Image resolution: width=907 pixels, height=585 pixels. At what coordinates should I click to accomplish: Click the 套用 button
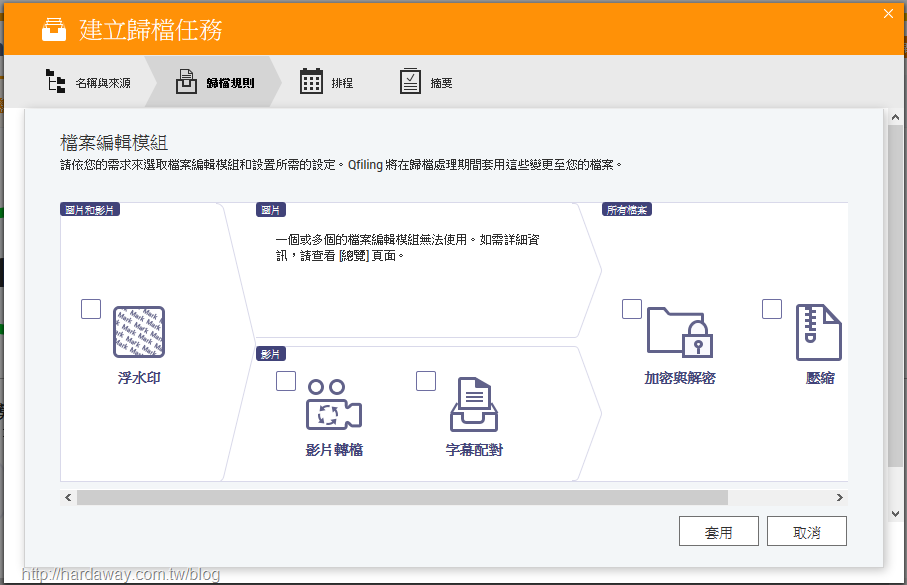pyautogui.click(x=718, y=531)
